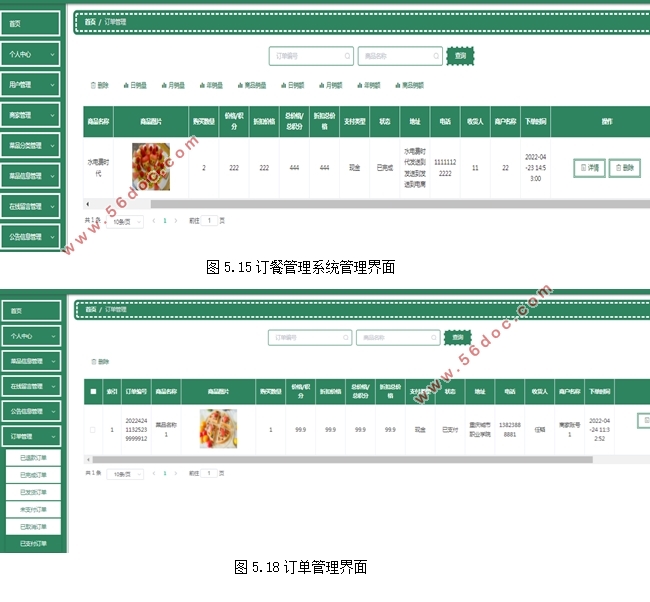The image size is (650, 602).
Task: Click the strawberry dish thumbnail image
Action: [x=151, y=168]
